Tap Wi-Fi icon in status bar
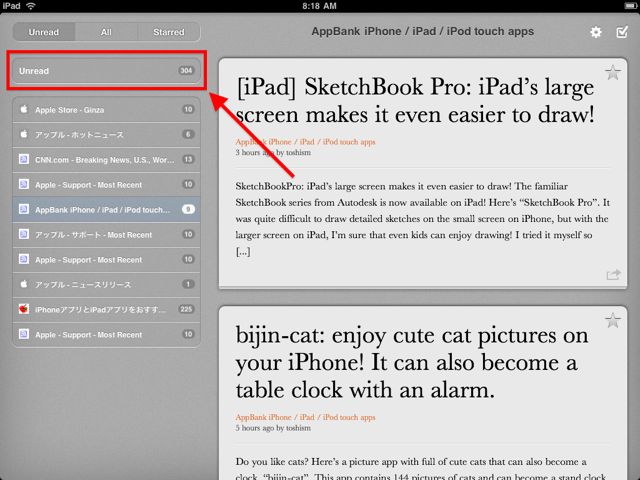The width and height of the screenshot is (640, 480). pos(31,6)
